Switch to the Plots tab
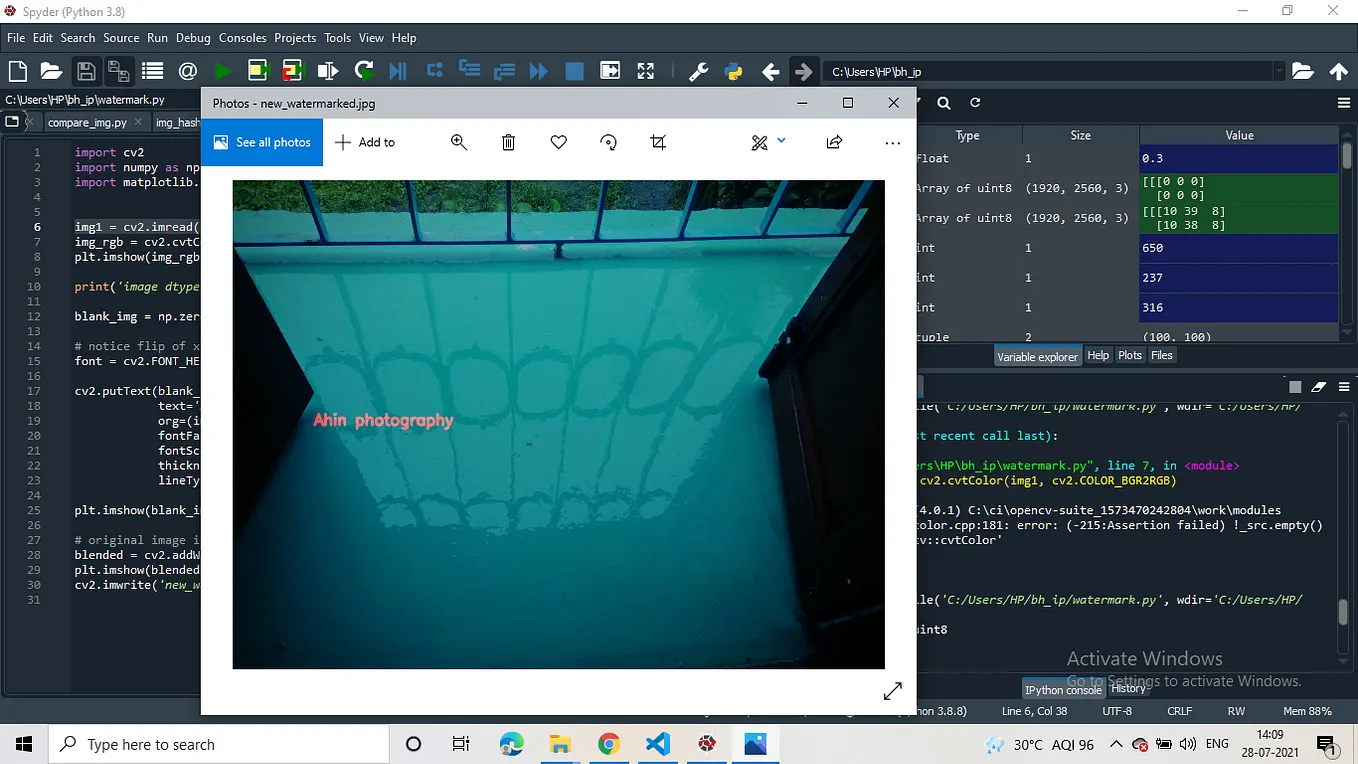1358x764 pixels. (1129, 355)
